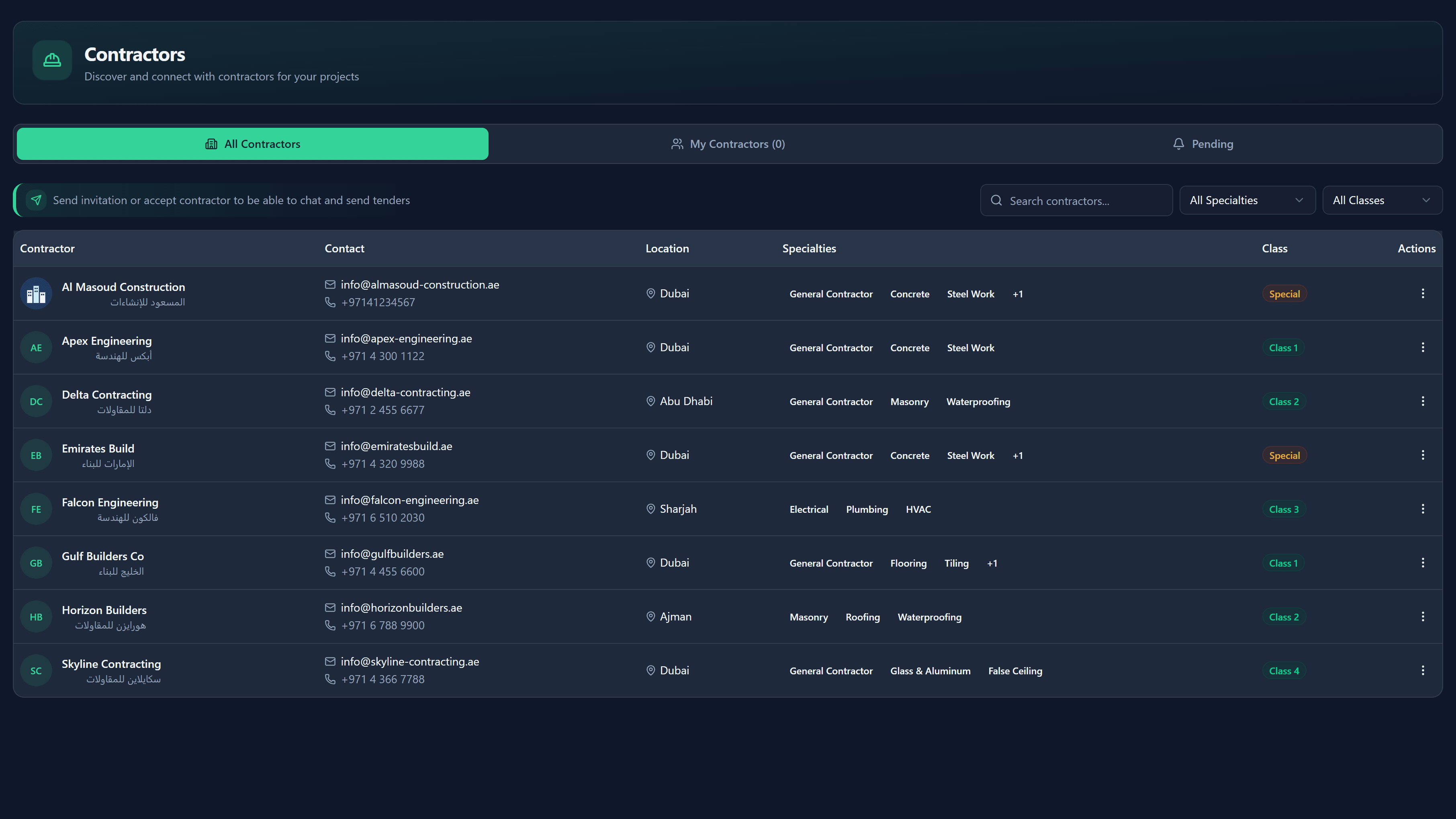This screenshot has width=1456, height=819.
Task: Click email info@almasoud-construction.ae
Action: click(x=420, y=284)
